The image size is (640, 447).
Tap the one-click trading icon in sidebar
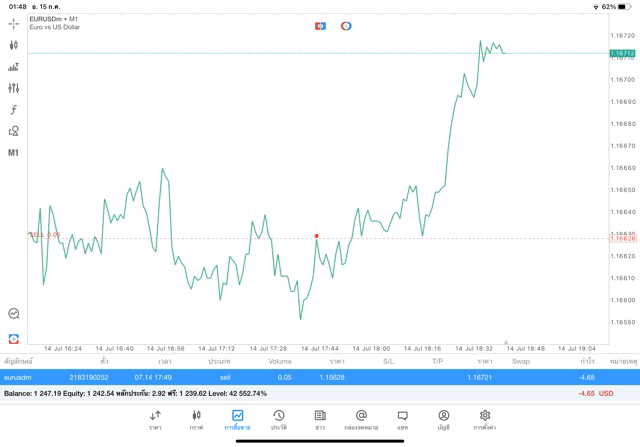pos(13,314)
